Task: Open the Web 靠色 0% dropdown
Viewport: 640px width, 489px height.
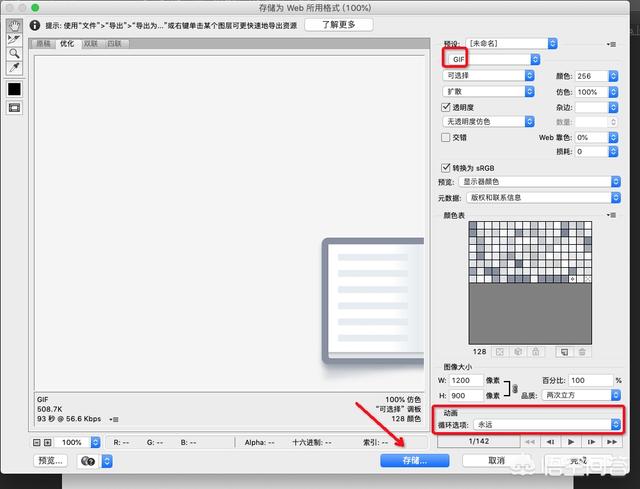Action: coord(597,138)
